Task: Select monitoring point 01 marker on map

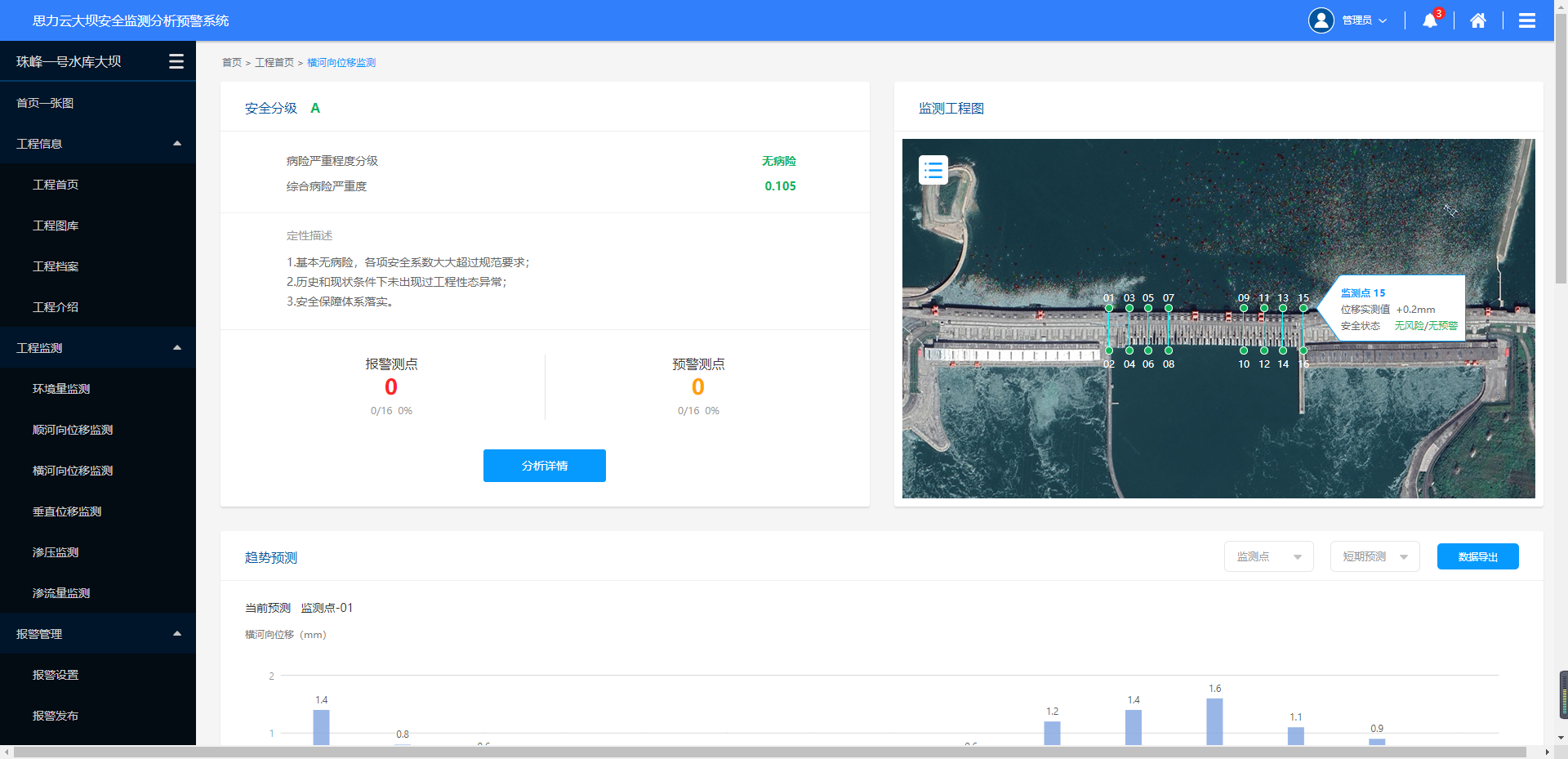Action: coord(1109,308)
